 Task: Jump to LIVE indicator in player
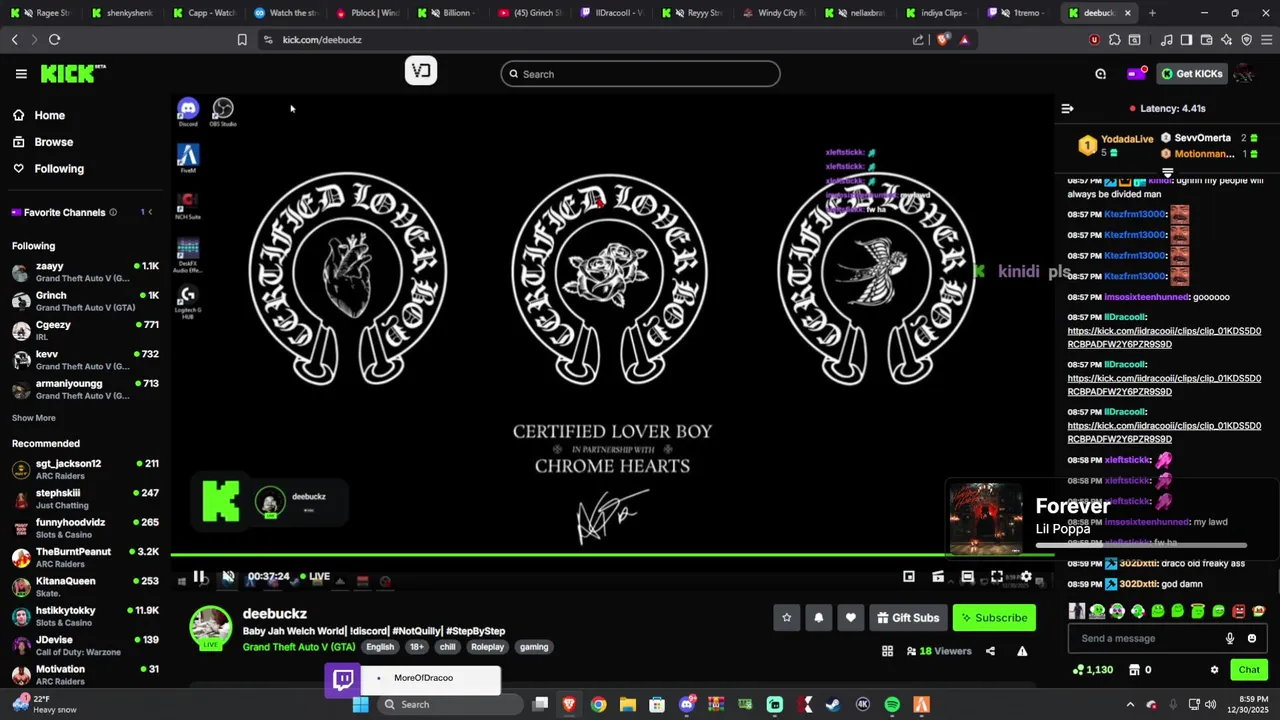click(x=314, y=577)
